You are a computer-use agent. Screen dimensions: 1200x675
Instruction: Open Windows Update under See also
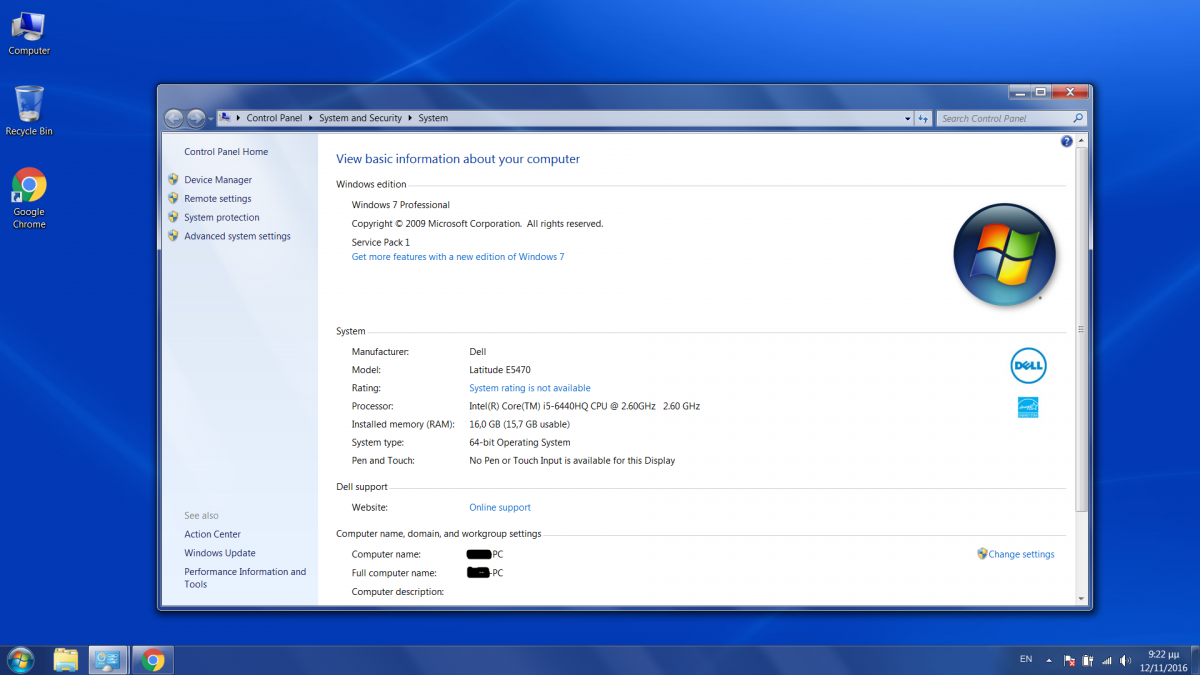click(220, 553)
